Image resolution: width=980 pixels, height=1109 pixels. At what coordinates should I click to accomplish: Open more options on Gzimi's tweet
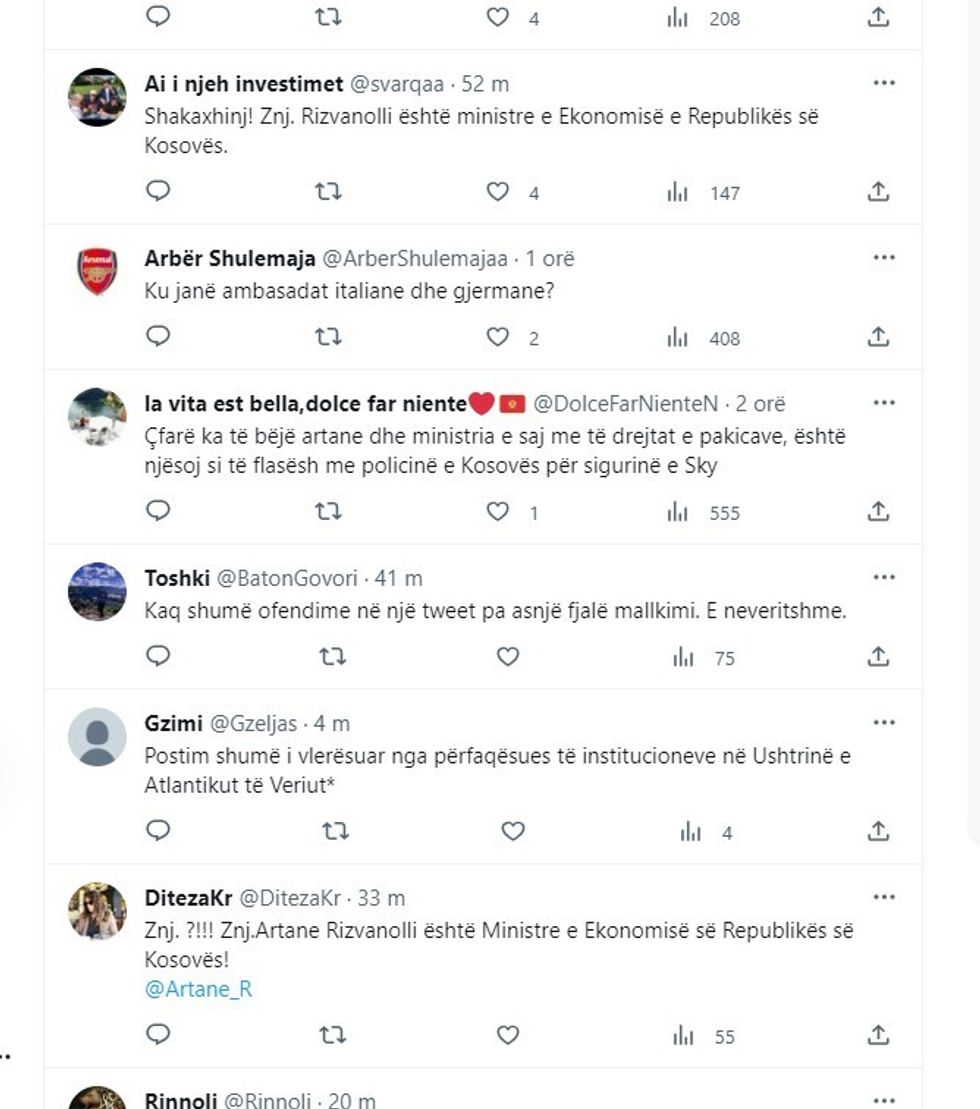[883, 722]
